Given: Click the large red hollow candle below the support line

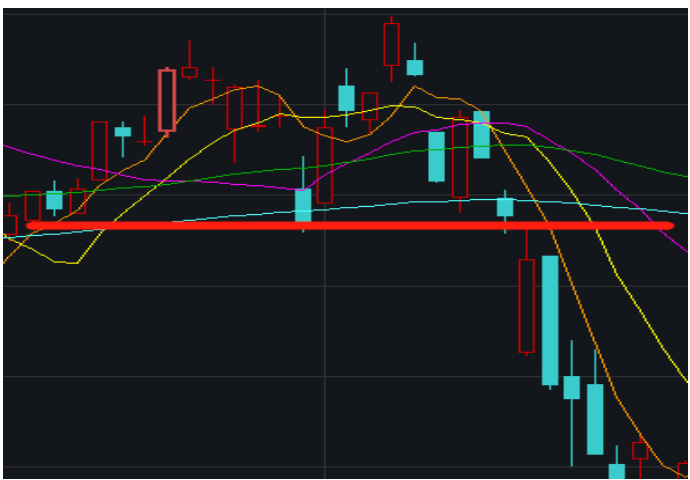Looking at the screenshot, I should tap(527, 305).
